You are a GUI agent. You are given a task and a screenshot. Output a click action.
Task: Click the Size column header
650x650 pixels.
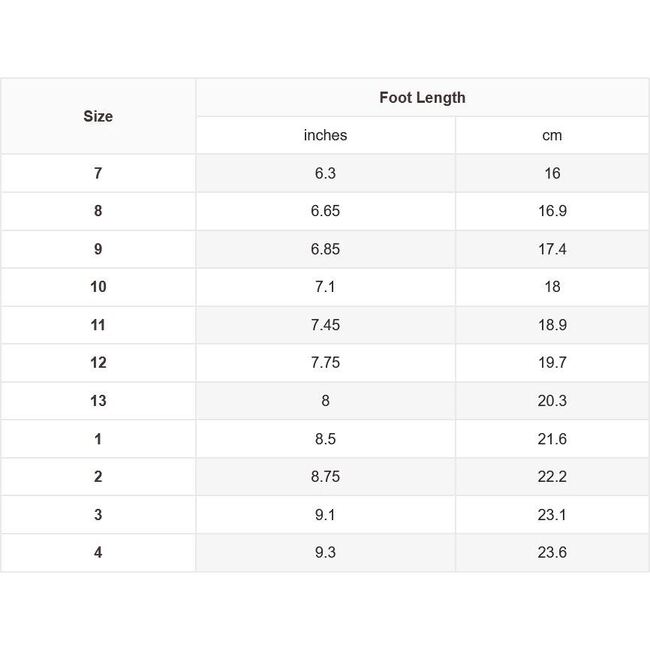click(x=98, y=116)
